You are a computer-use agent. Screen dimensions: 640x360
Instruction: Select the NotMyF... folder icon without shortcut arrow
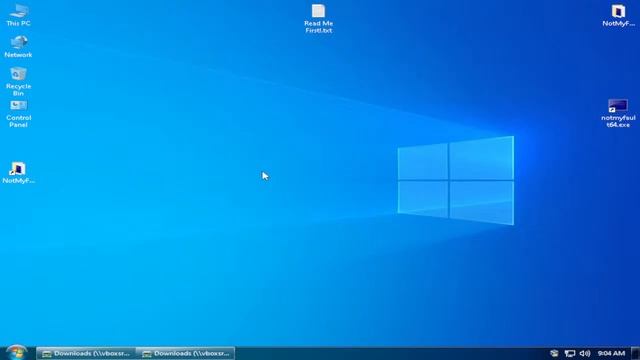point(618,16)
